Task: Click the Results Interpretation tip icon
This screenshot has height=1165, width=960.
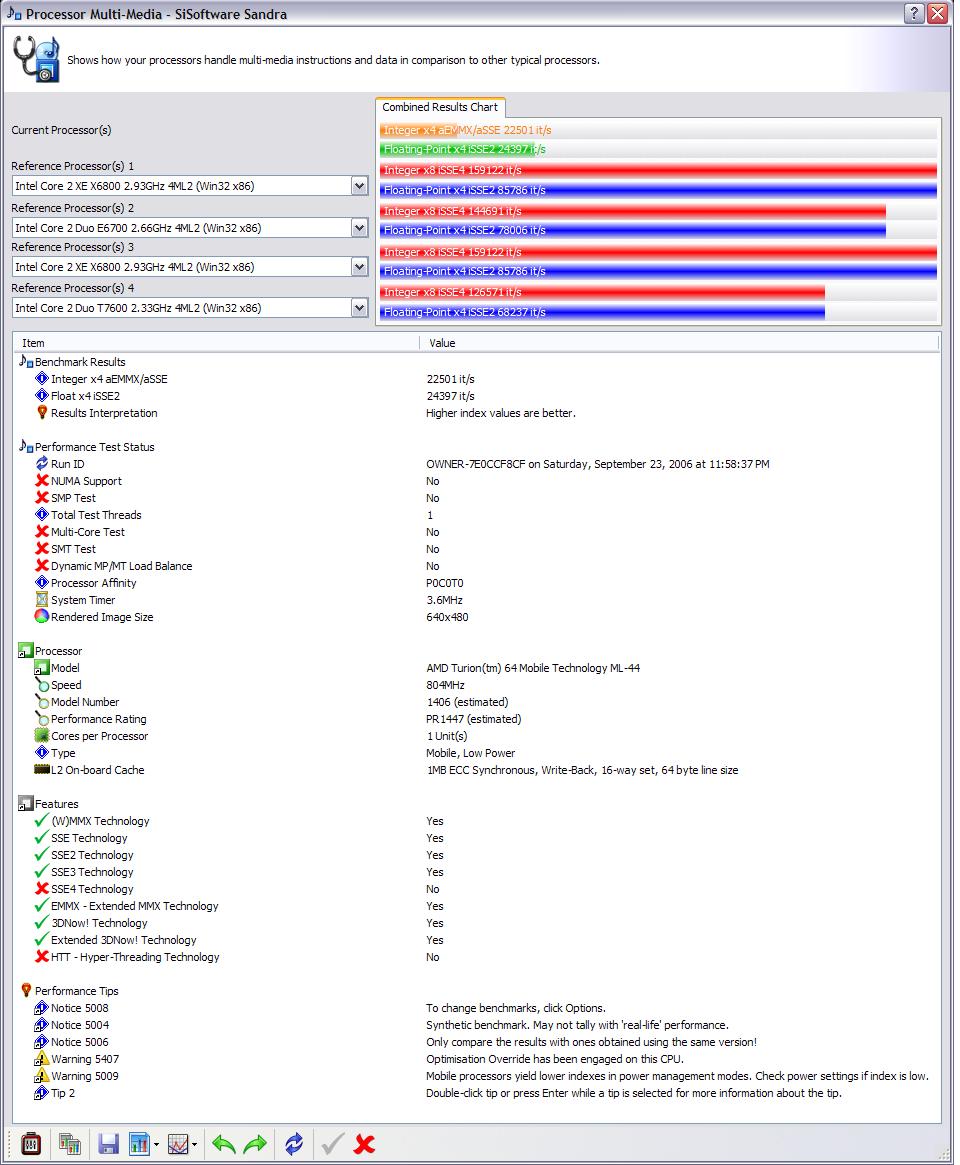Action: click(x=42, y=412)
